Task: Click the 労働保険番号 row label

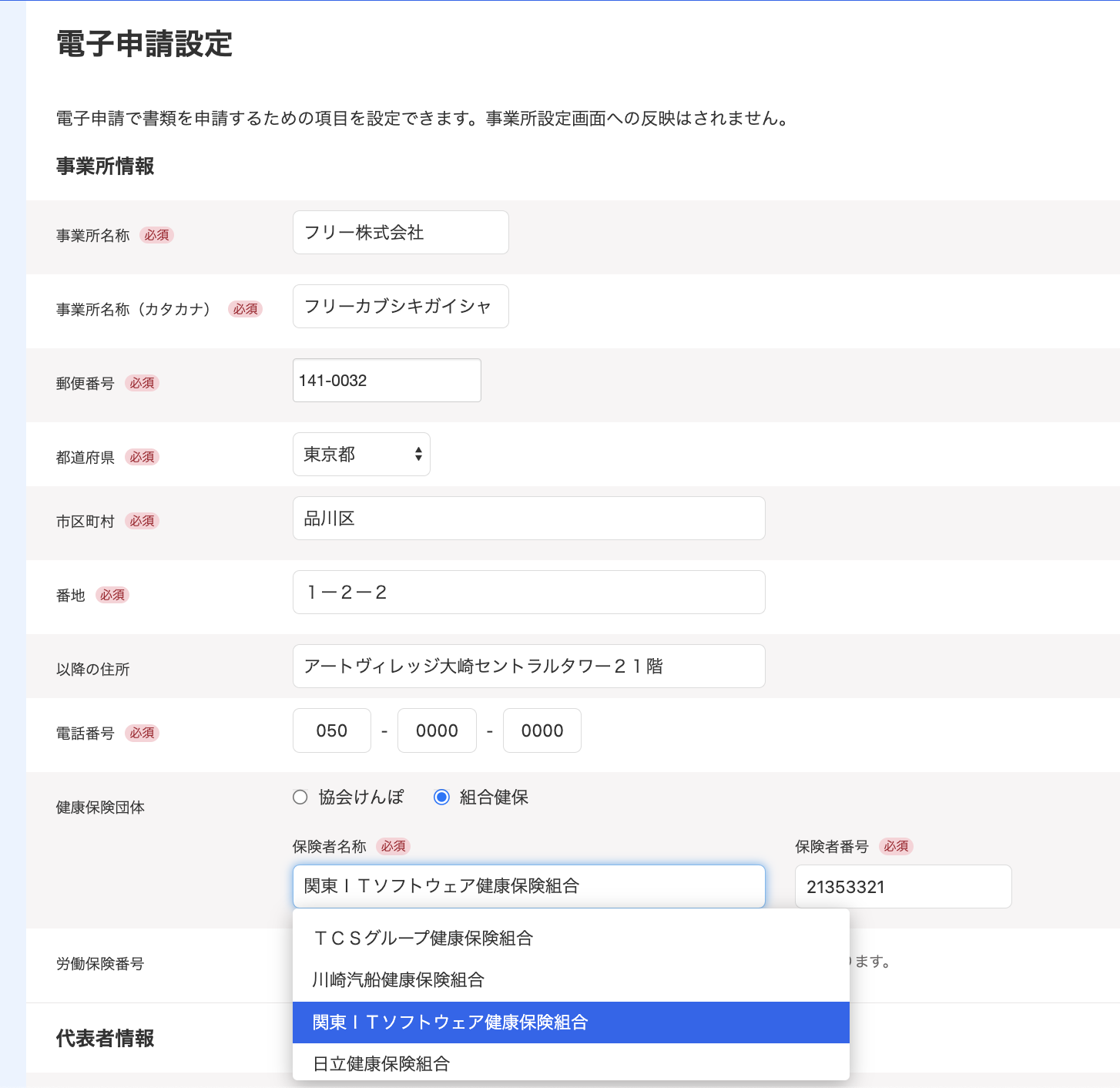Action: 99,964
